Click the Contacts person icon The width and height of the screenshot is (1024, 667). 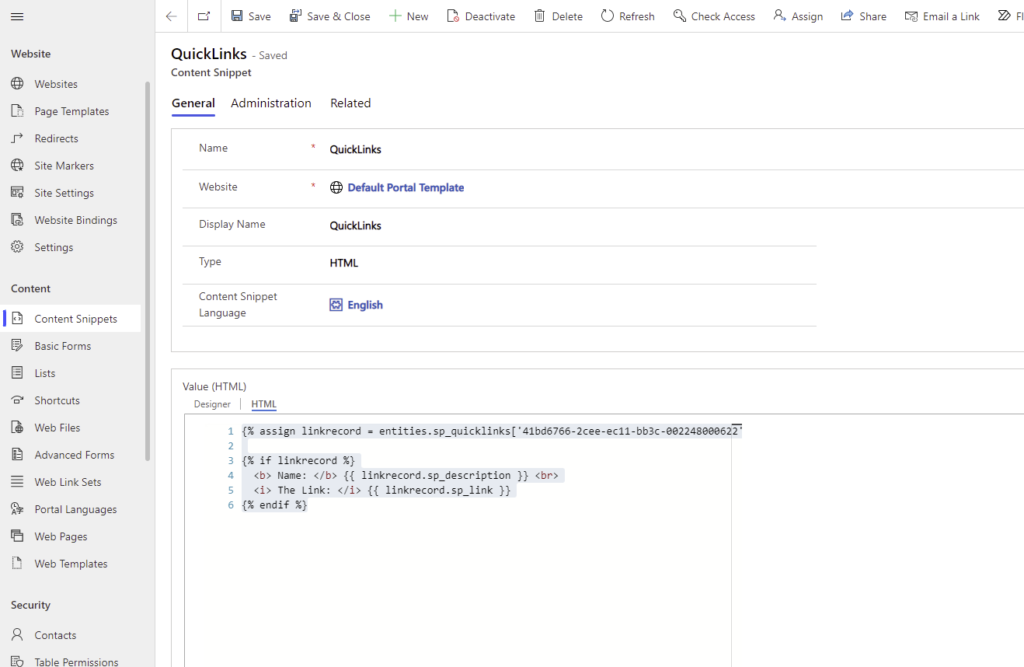point(18,635)
